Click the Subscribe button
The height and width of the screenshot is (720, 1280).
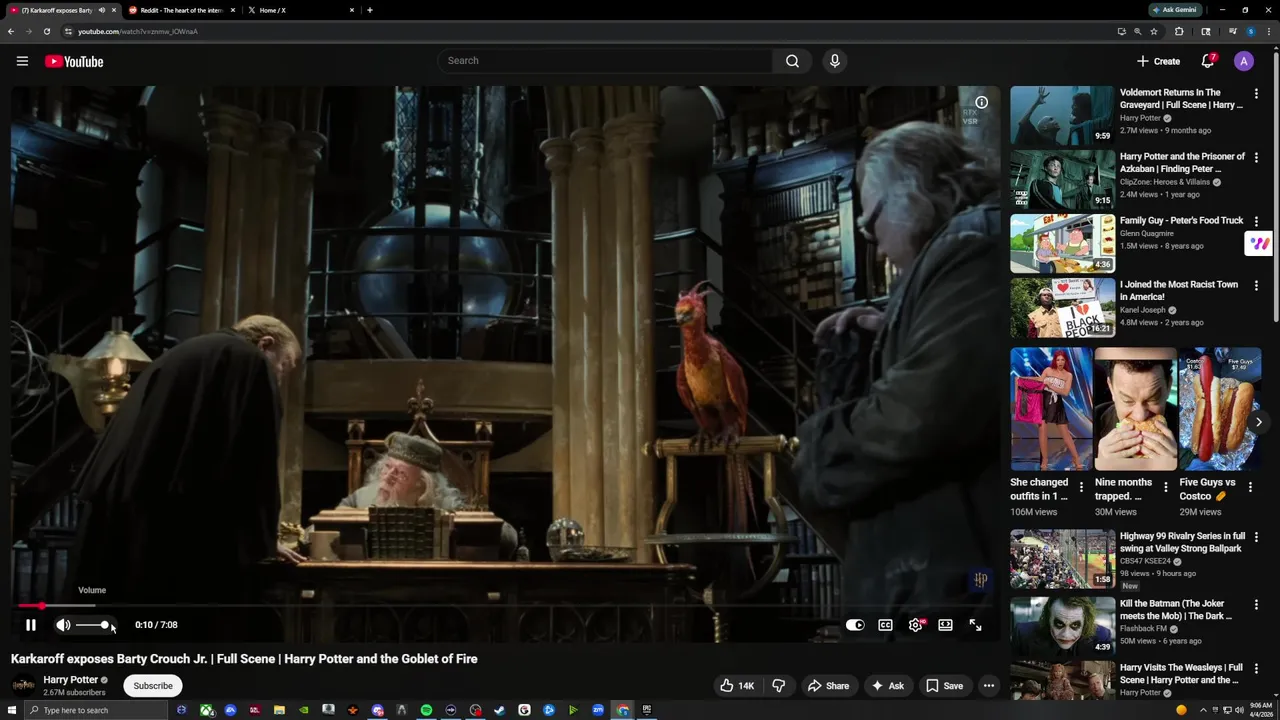point(153,686)
